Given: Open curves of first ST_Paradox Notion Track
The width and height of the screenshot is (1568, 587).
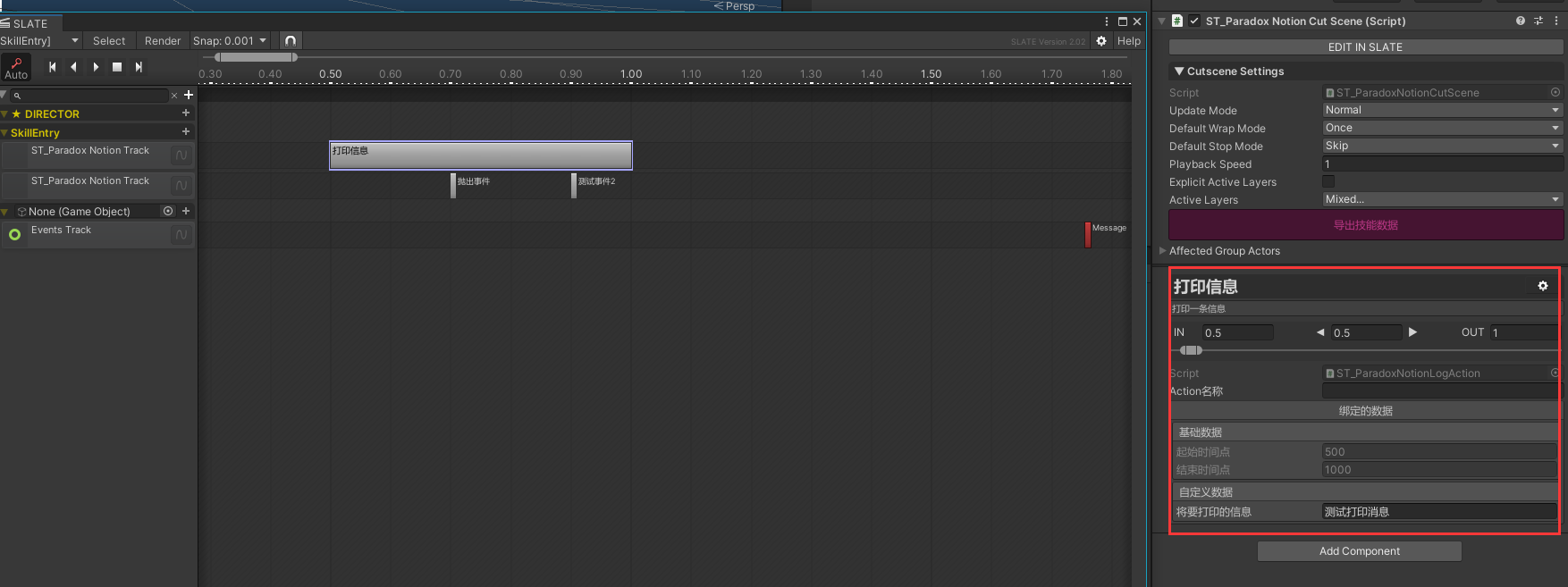Looking at the screenshot, I should tap(181, 155).
